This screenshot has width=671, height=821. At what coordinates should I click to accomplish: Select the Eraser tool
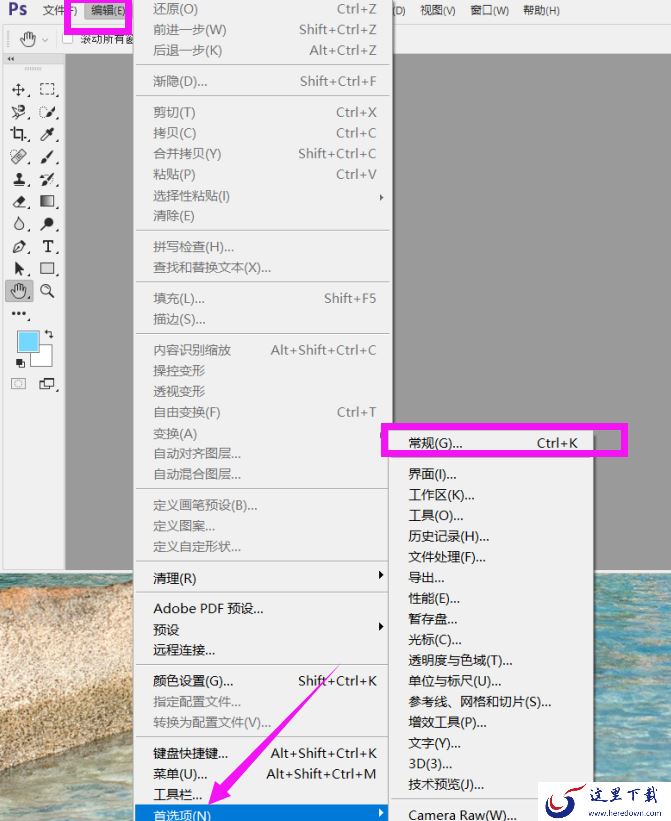click(19, 201)
